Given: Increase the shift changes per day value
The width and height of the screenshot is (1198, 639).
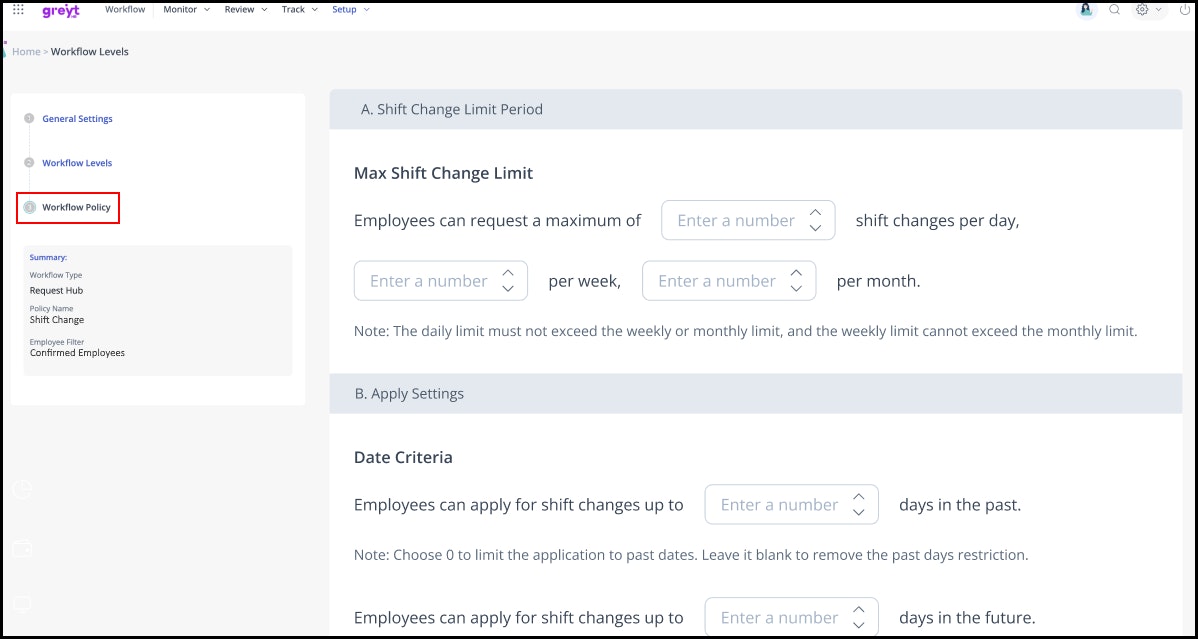Looking at the screenshot, I should click(815, 212).
